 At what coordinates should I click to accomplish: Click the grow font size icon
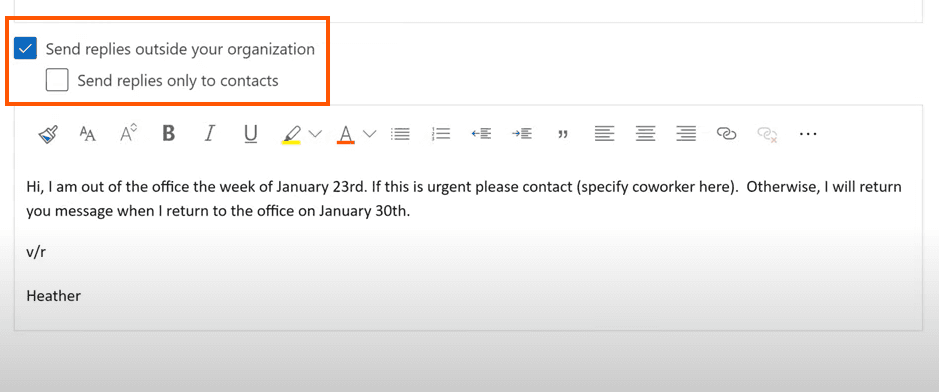pos(129,133)
